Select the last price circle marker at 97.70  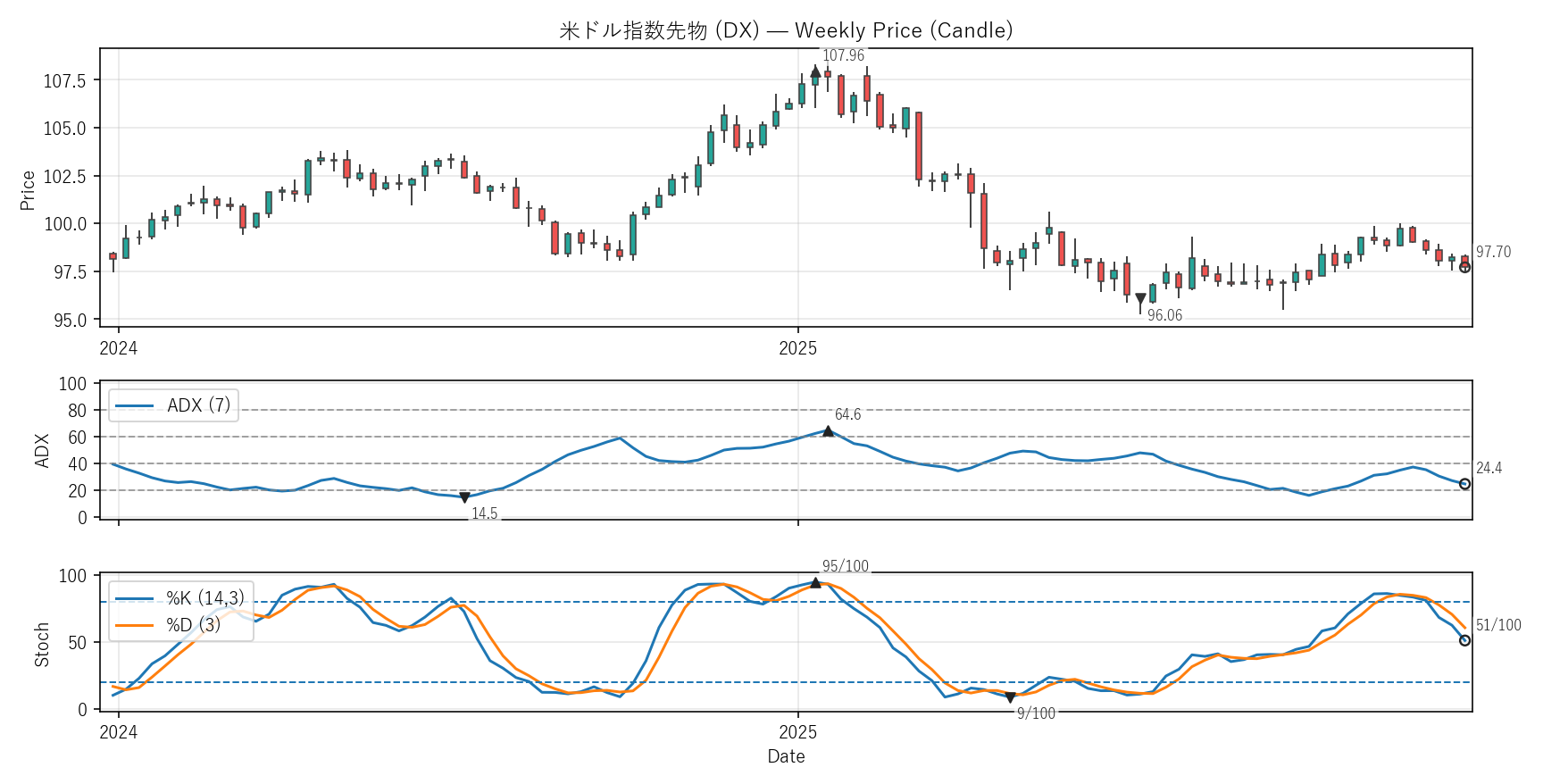pyautogui.click(x=1464, y=267)
